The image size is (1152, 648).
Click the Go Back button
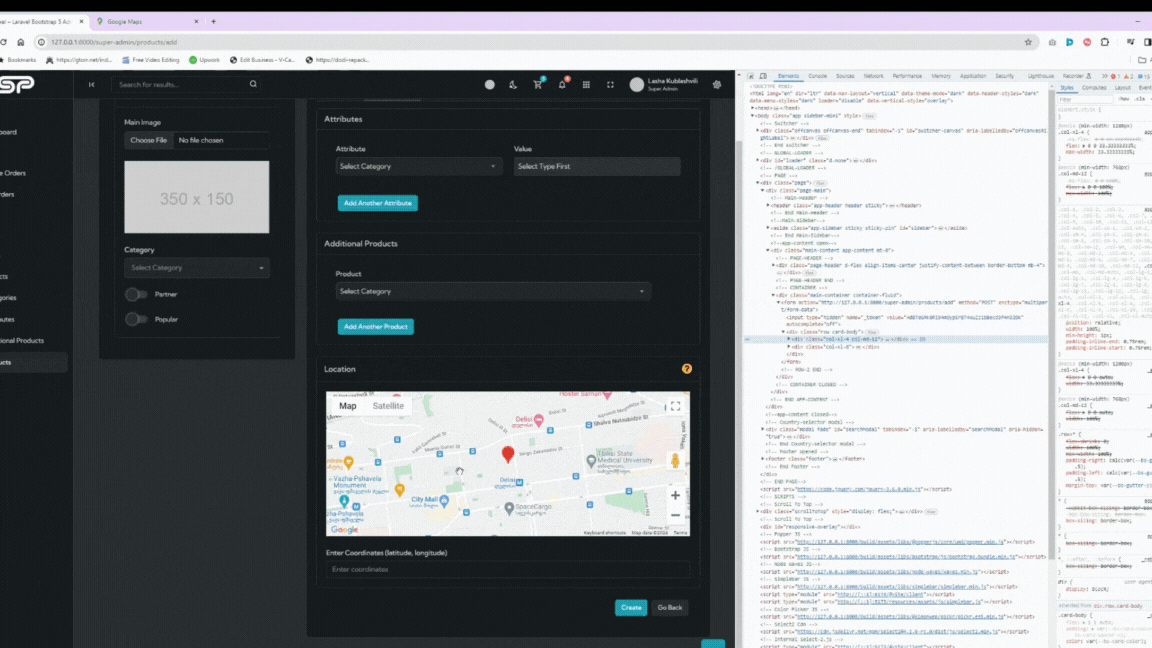coord(670,608)
